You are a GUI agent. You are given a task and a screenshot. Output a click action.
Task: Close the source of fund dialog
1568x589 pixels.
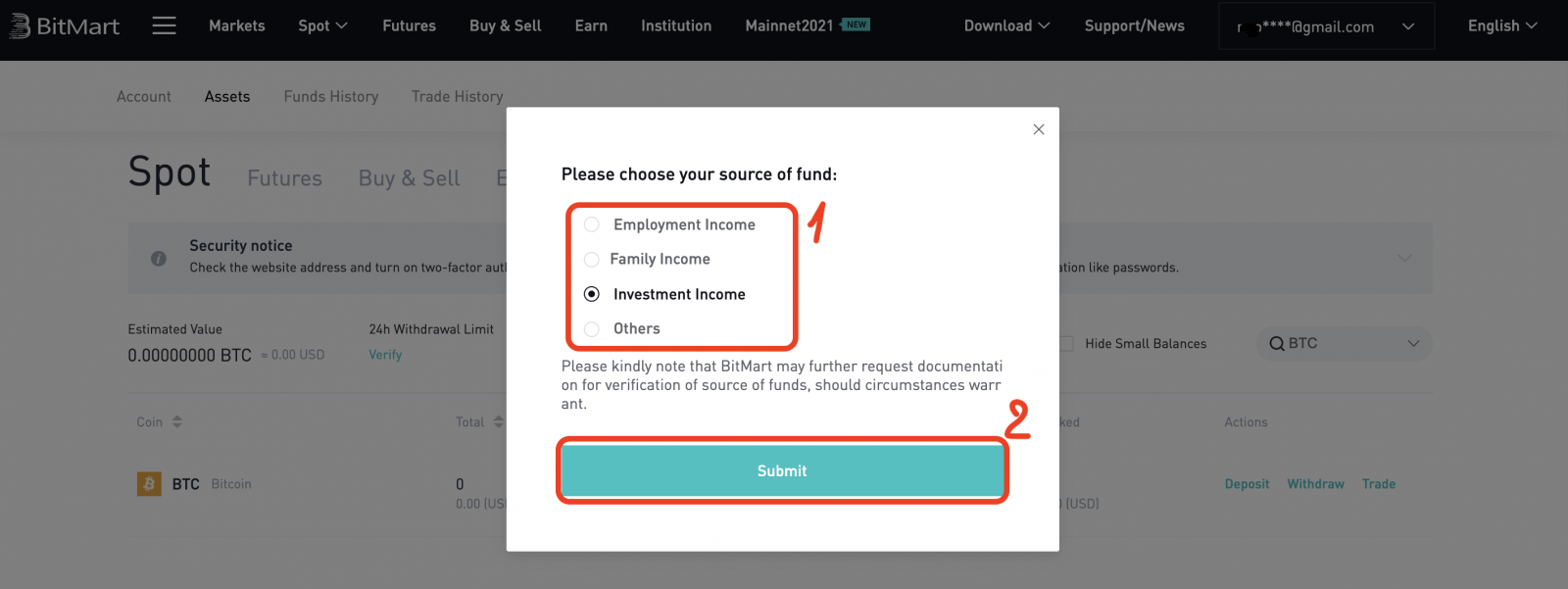pyautogui.click(x=1039, y=129)
